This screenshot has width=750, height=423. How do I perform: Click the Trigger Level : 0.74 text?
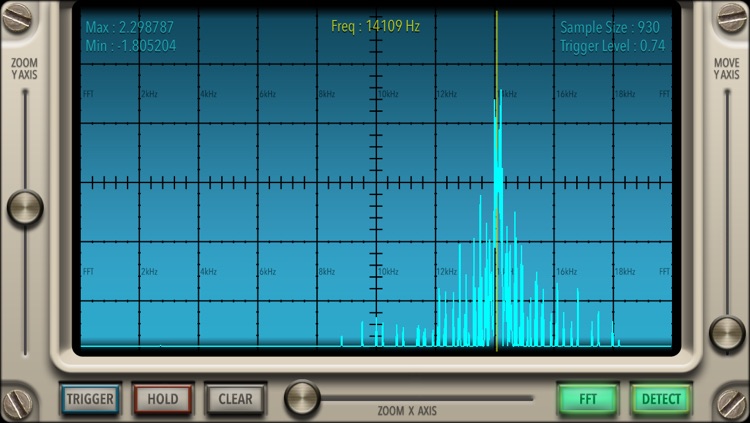pyautogui.click(x=613, y=46)
